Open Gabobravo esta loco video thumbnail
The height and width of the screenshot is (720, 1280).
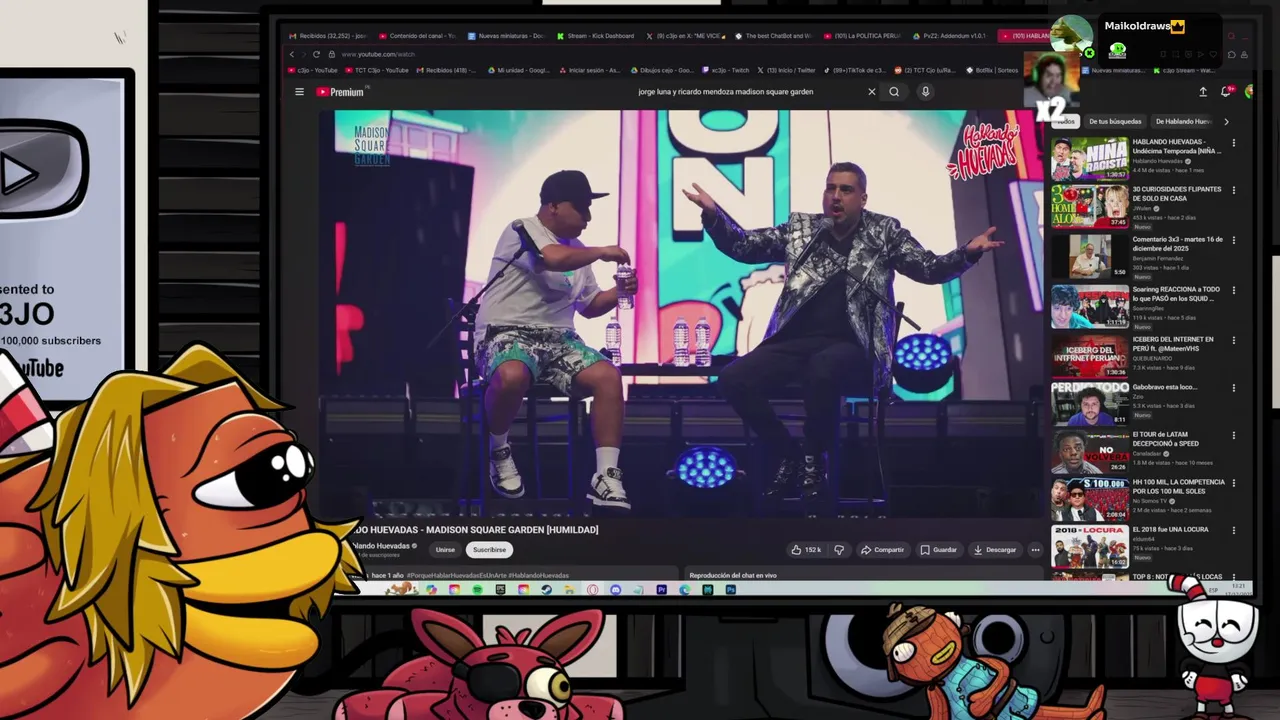(1089, 404)
